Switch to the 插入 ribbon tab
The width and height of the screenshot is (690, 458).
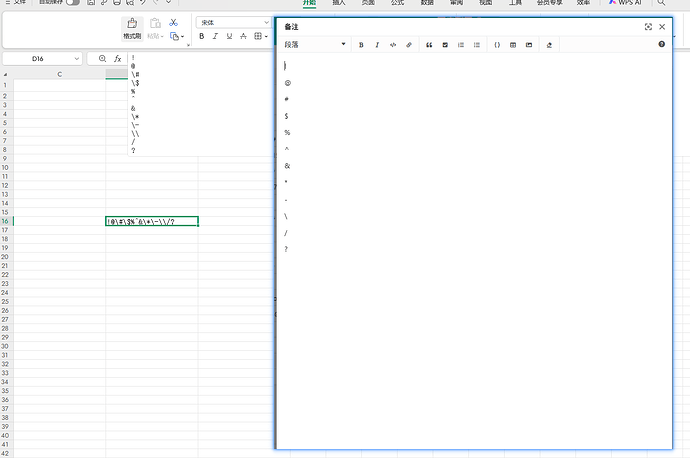[x=338, y=3]
